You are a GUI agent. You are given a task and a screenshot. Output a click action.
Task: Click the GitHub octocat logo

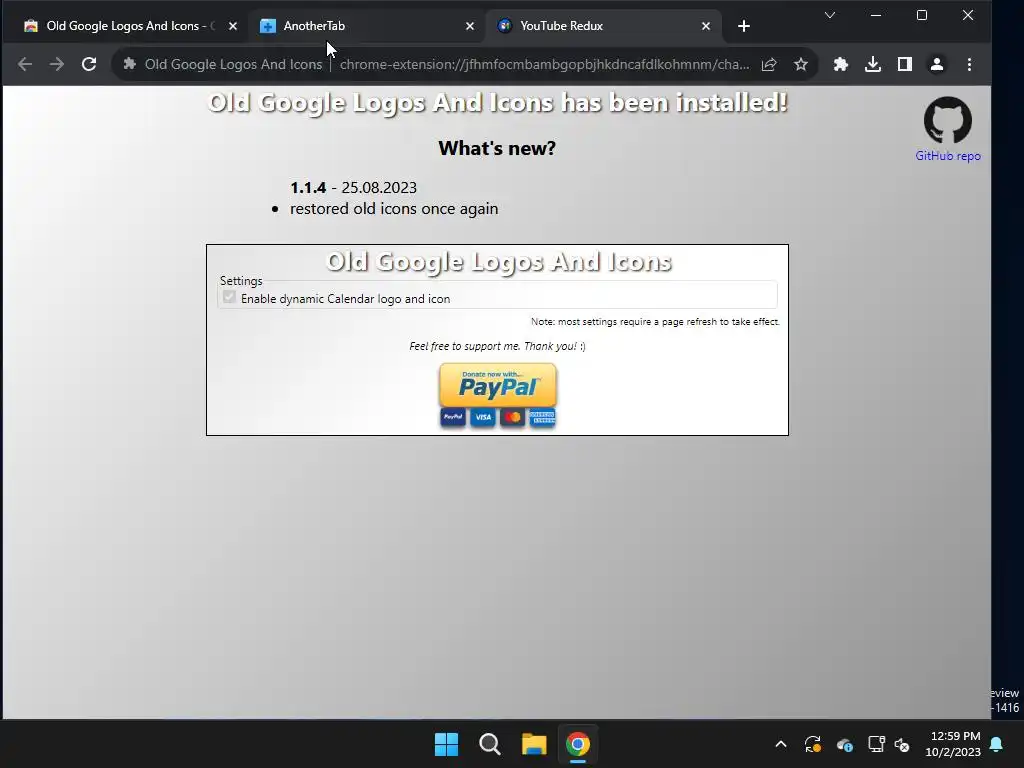tap(948, 120)
